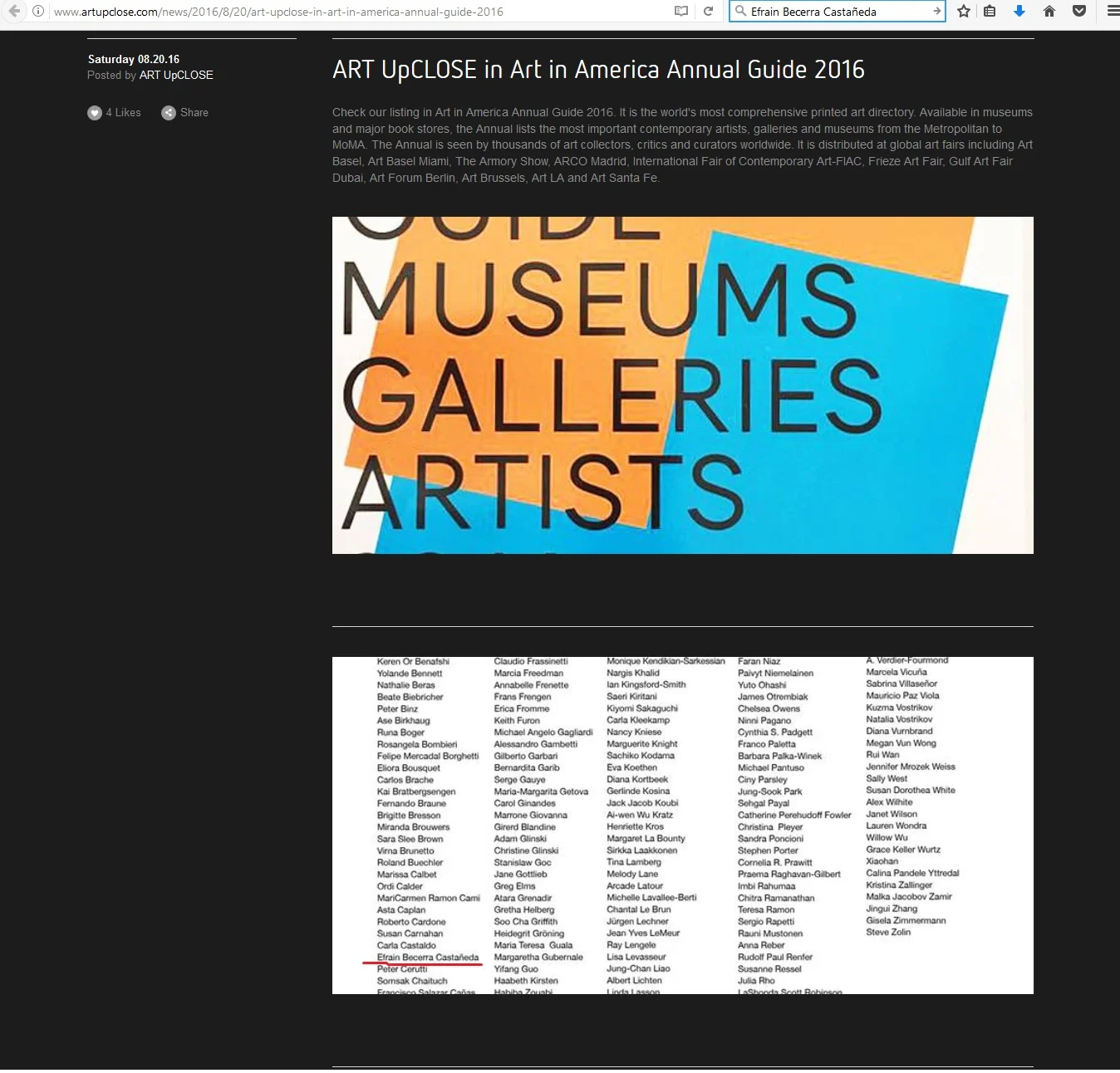Click the name Ai-wen Wu Kratz

pyautogui.click(x=640, y=815)
